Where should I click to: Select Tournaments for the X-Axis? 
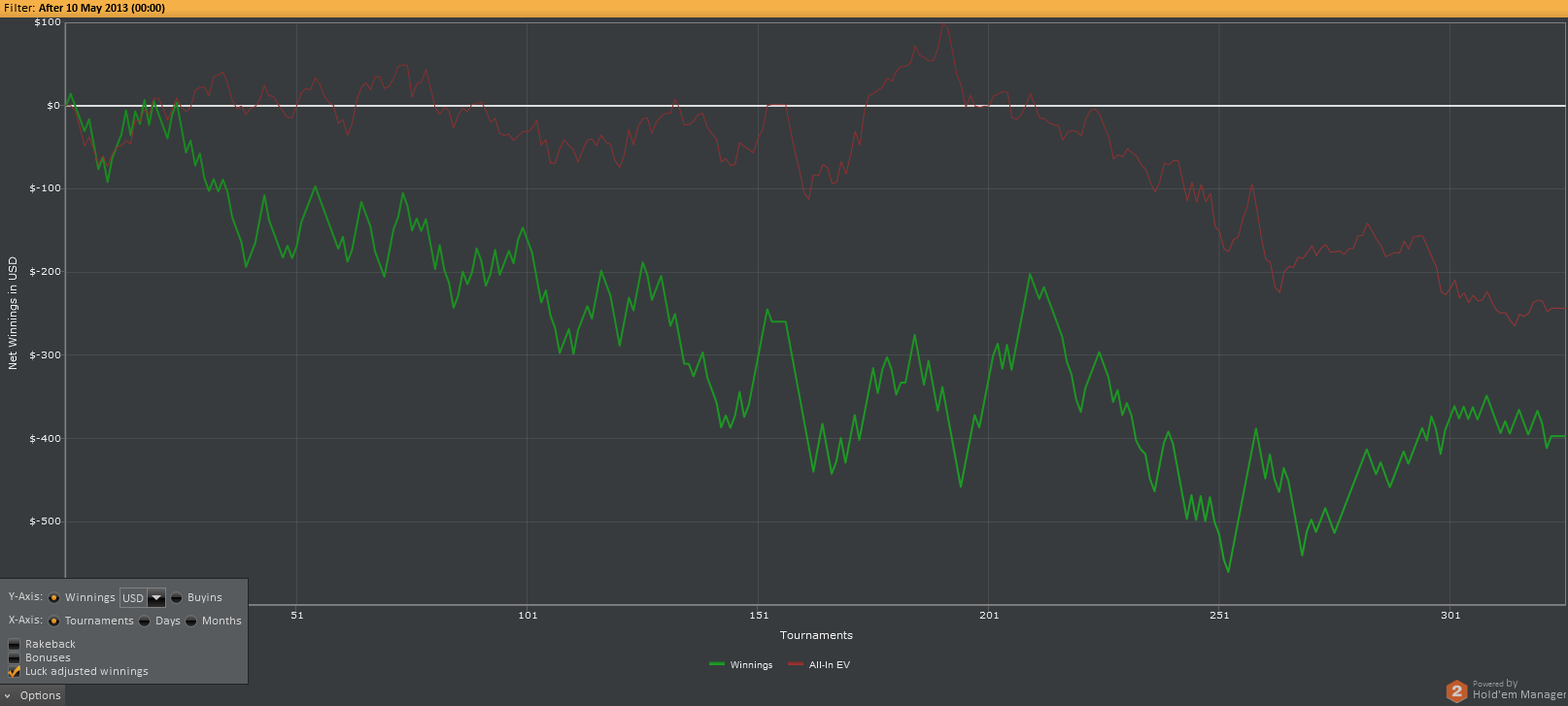coord(54,622)
